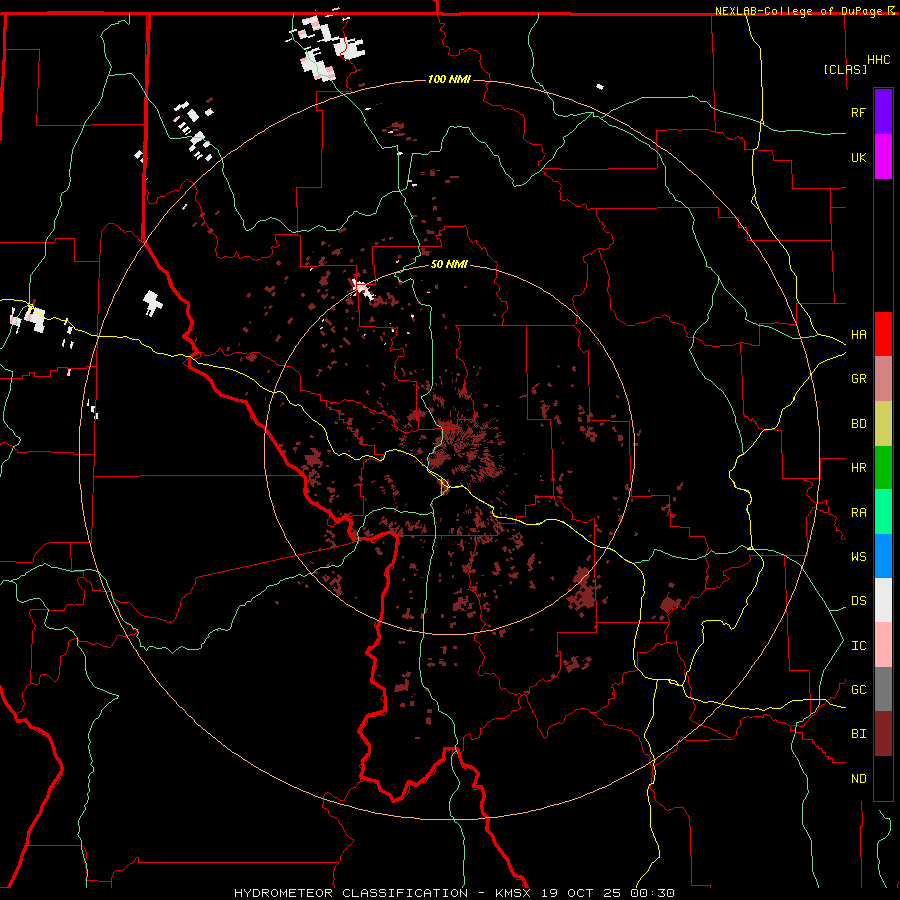Click the blue WS legend swatch
This screenshot has height=900, width=900.
point(883,556)
